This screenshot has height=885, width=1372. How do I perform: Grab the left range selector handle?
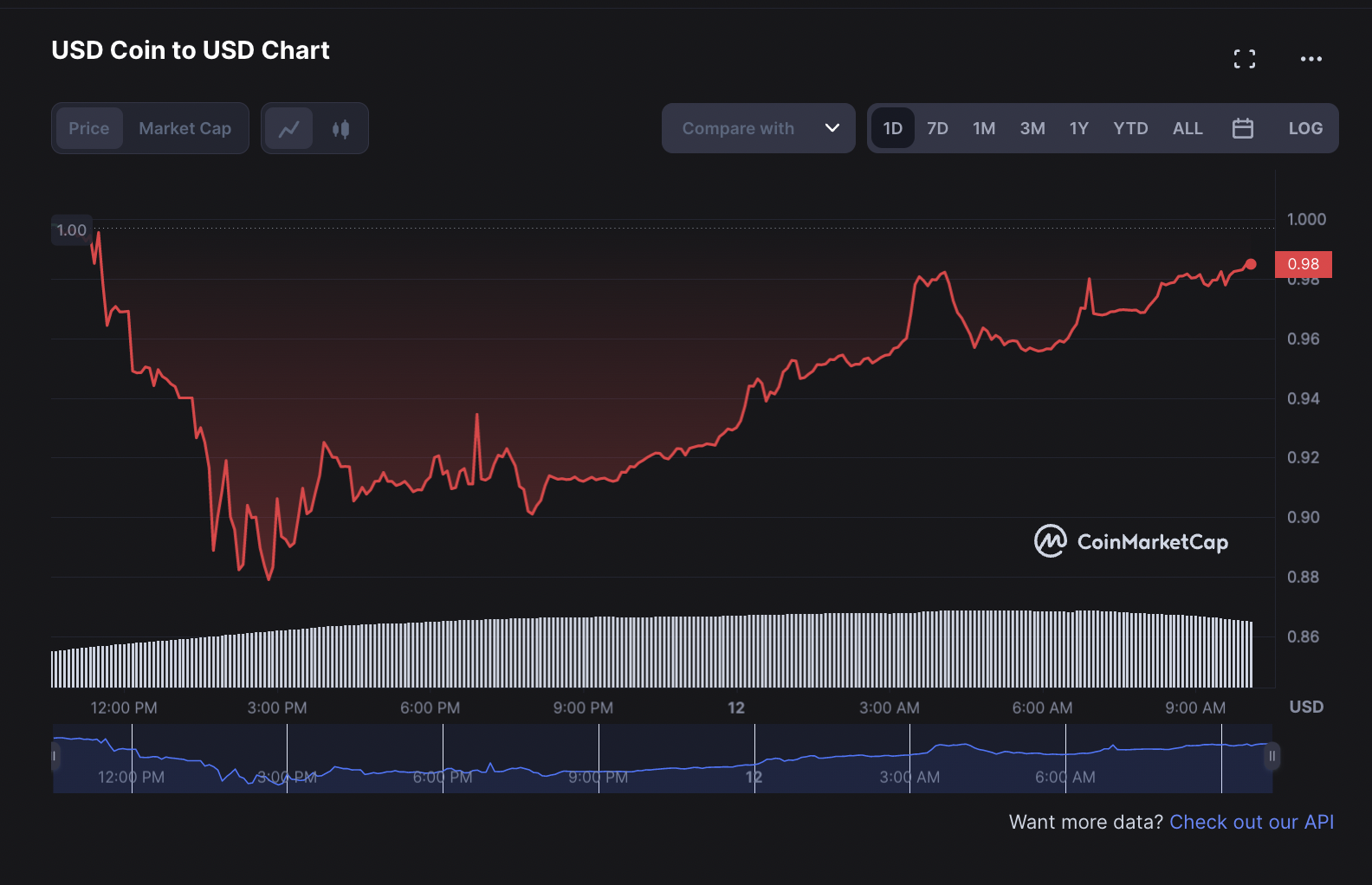54,756
